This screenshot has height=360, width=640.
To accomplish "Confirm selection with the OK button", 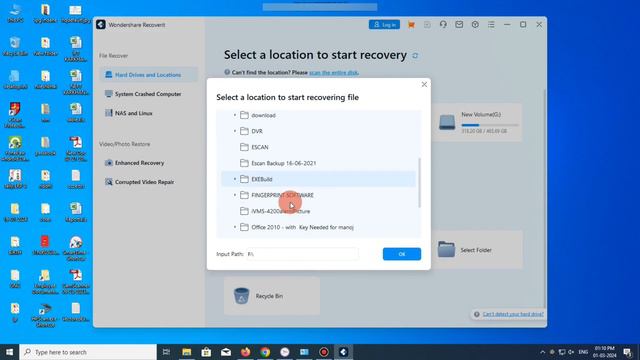I will click(x=402, y=254).
